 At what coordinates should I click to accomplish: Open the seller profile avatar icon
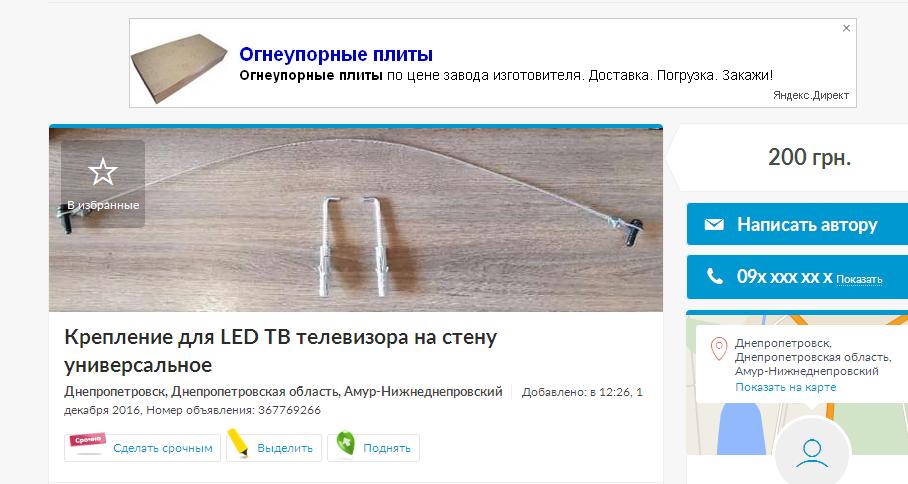pyautogui.click(x=812, y=452)
